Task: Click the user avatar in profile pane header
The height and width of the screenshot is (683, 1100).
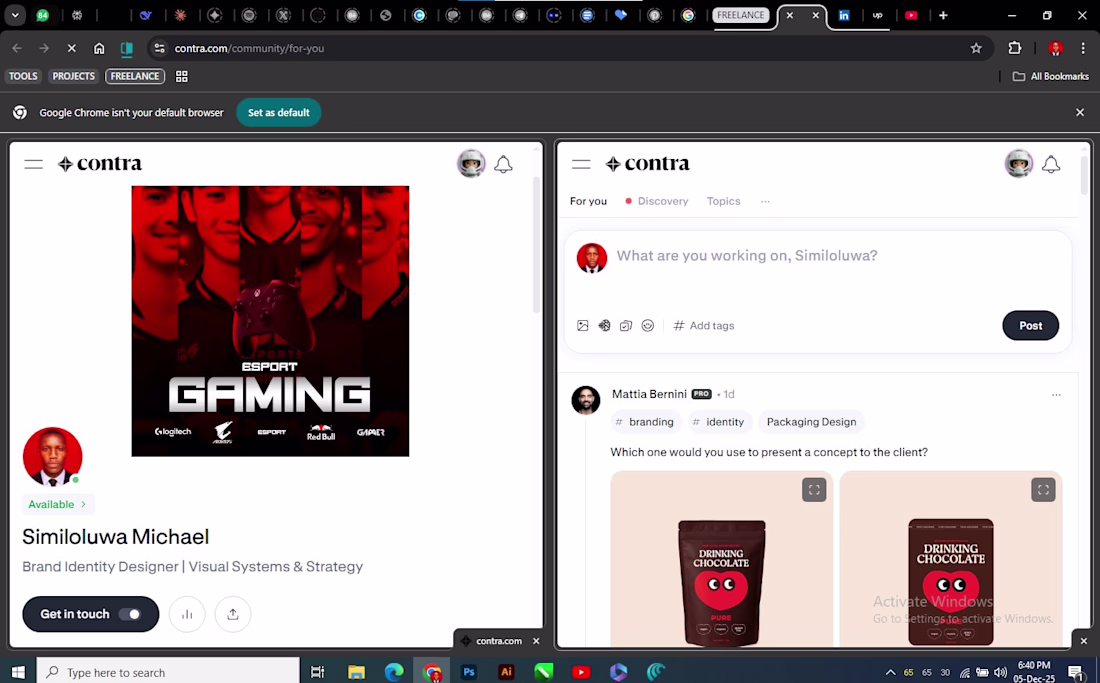Action: (471, 164)
